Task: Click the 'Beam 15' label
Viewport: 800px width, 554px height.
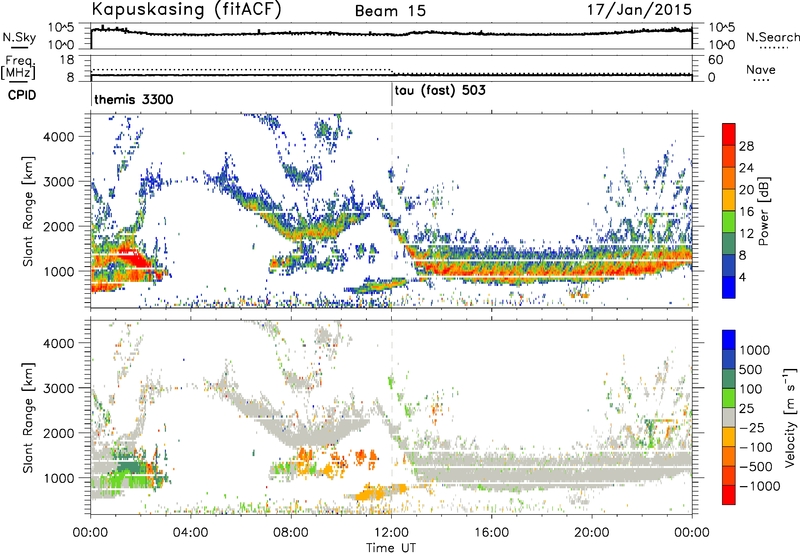Action: coord(390,11)
